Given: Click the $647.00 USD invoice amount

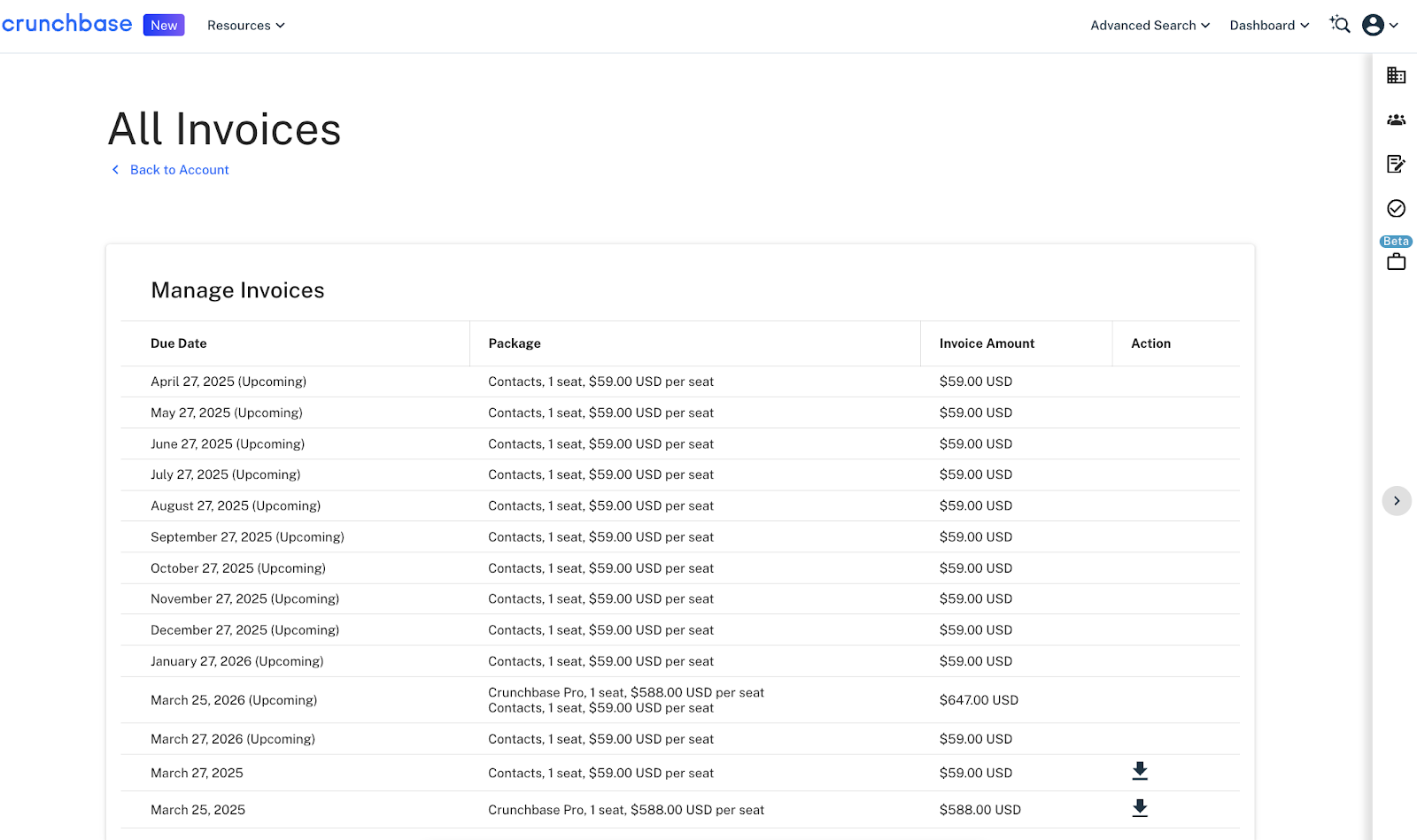Looking at the screenshot, I should [x=979, y=700].
